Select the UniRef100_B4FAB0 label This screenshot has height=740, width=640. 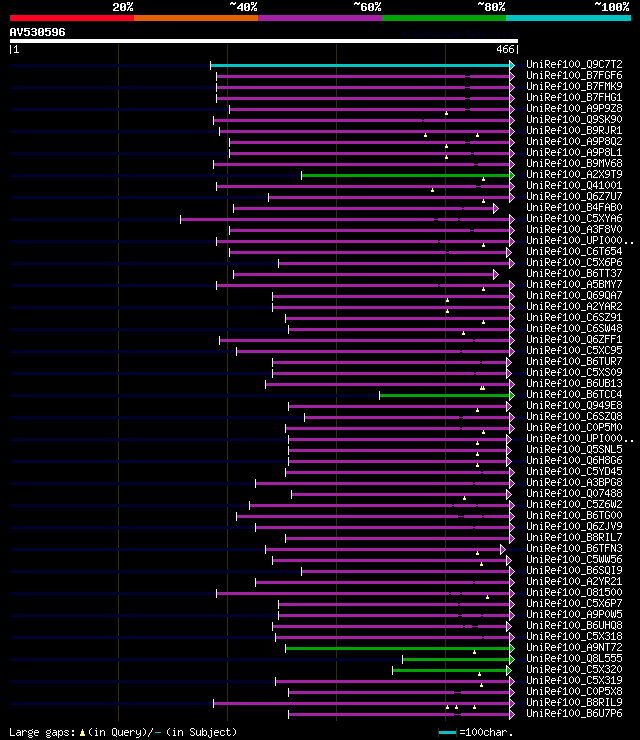tap(574, 208)
